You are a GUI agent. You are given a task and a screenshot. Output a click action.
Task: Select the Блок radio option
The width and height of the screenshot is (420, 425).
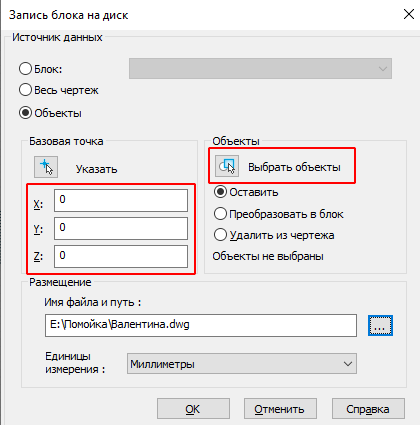click(25, 69)
